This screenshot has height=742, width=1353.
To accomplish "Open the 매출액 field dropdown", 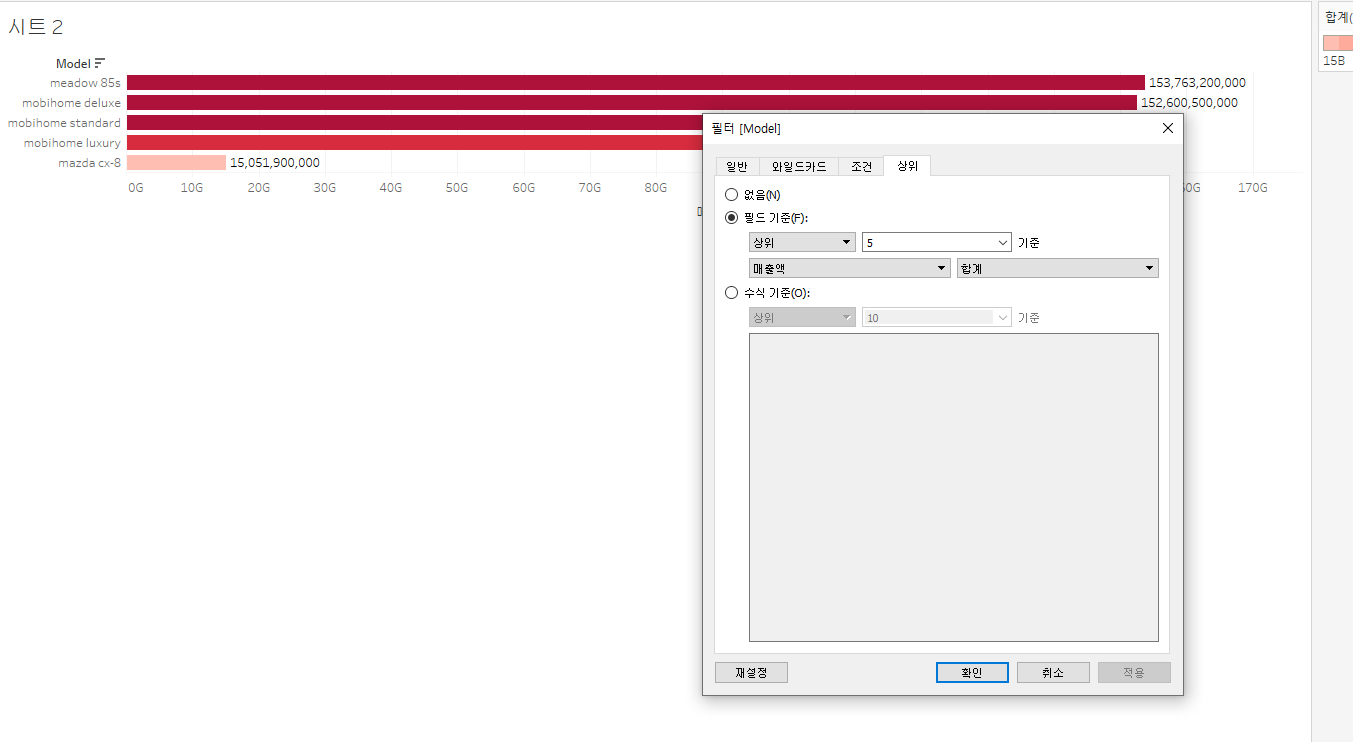I will pos(849,268).
